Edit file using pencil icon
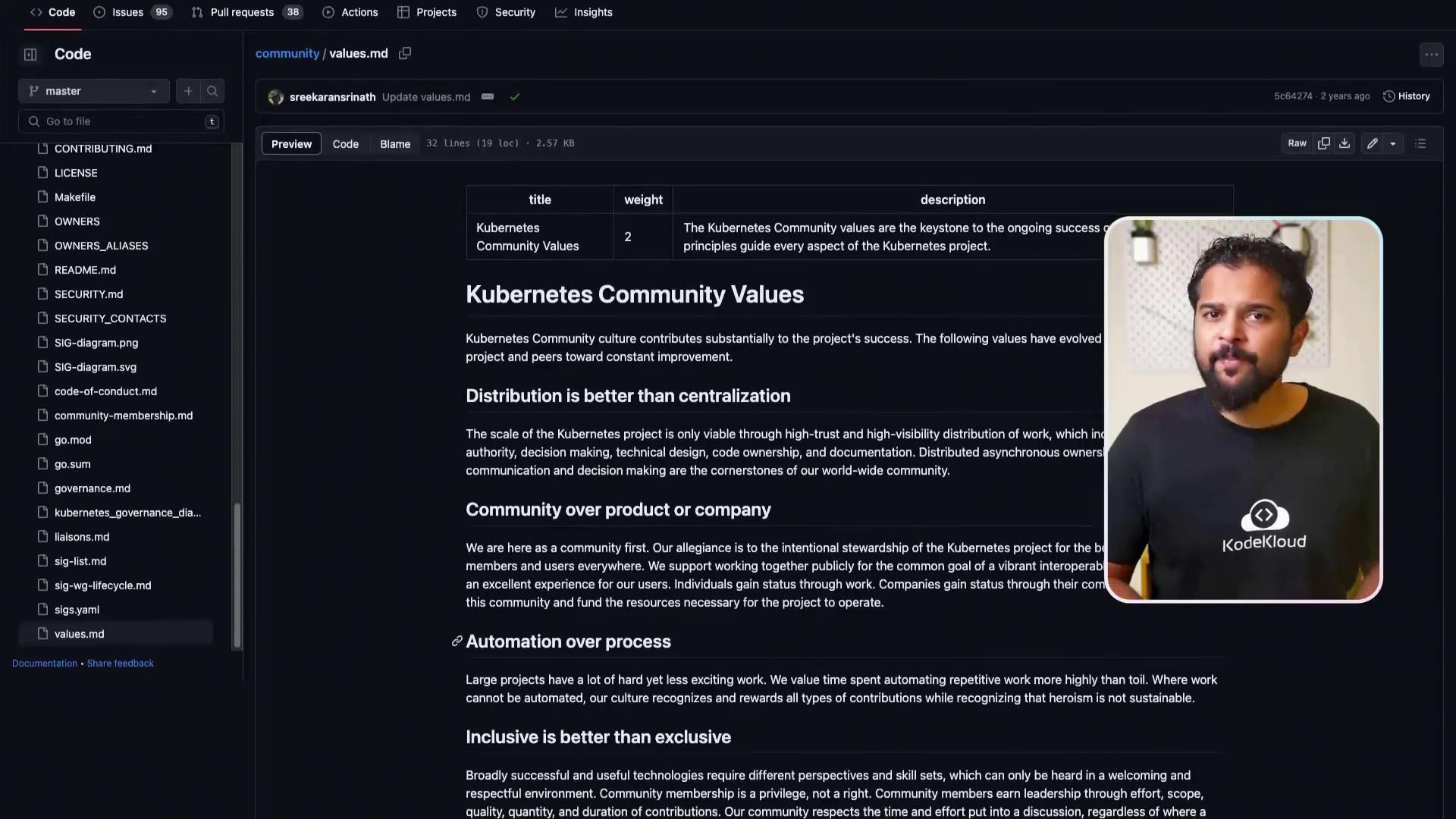 [1372, 143]
